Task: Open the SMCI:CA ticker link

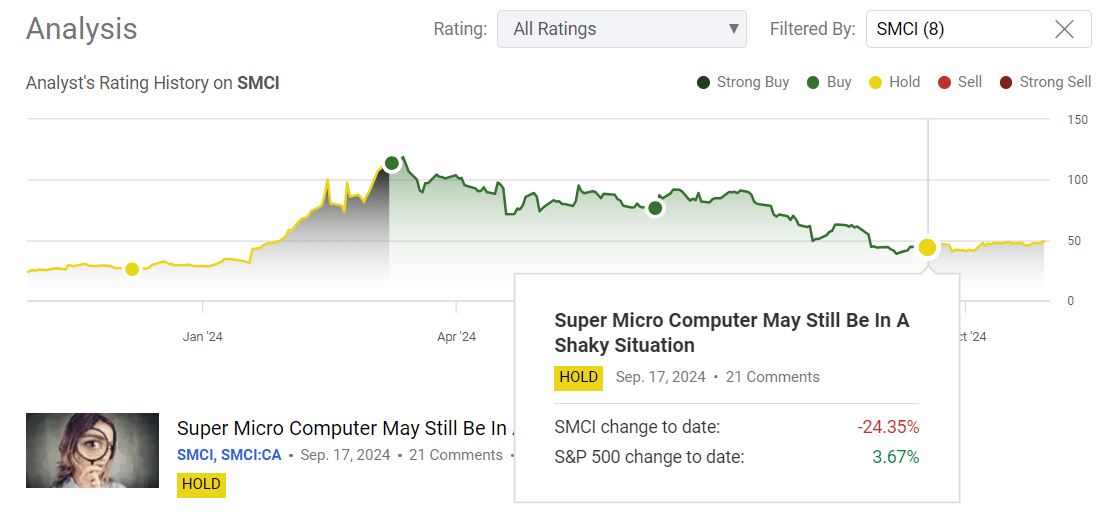Action: click(x=254, y=455)
